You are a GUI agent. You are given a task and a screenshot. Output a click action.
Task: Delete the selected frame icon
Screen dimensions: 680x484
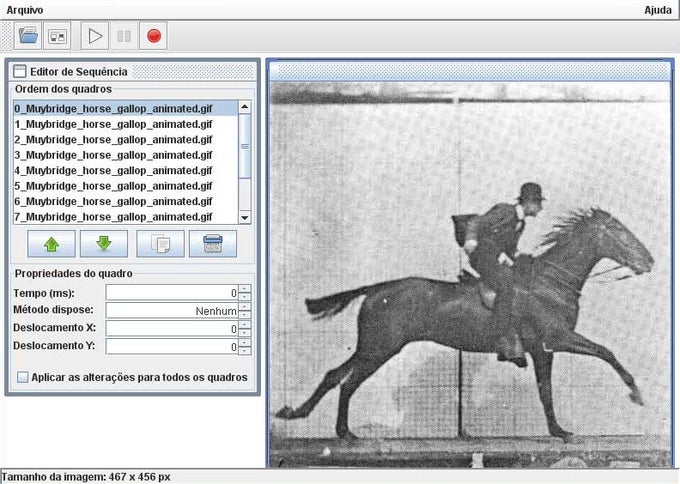213,244
